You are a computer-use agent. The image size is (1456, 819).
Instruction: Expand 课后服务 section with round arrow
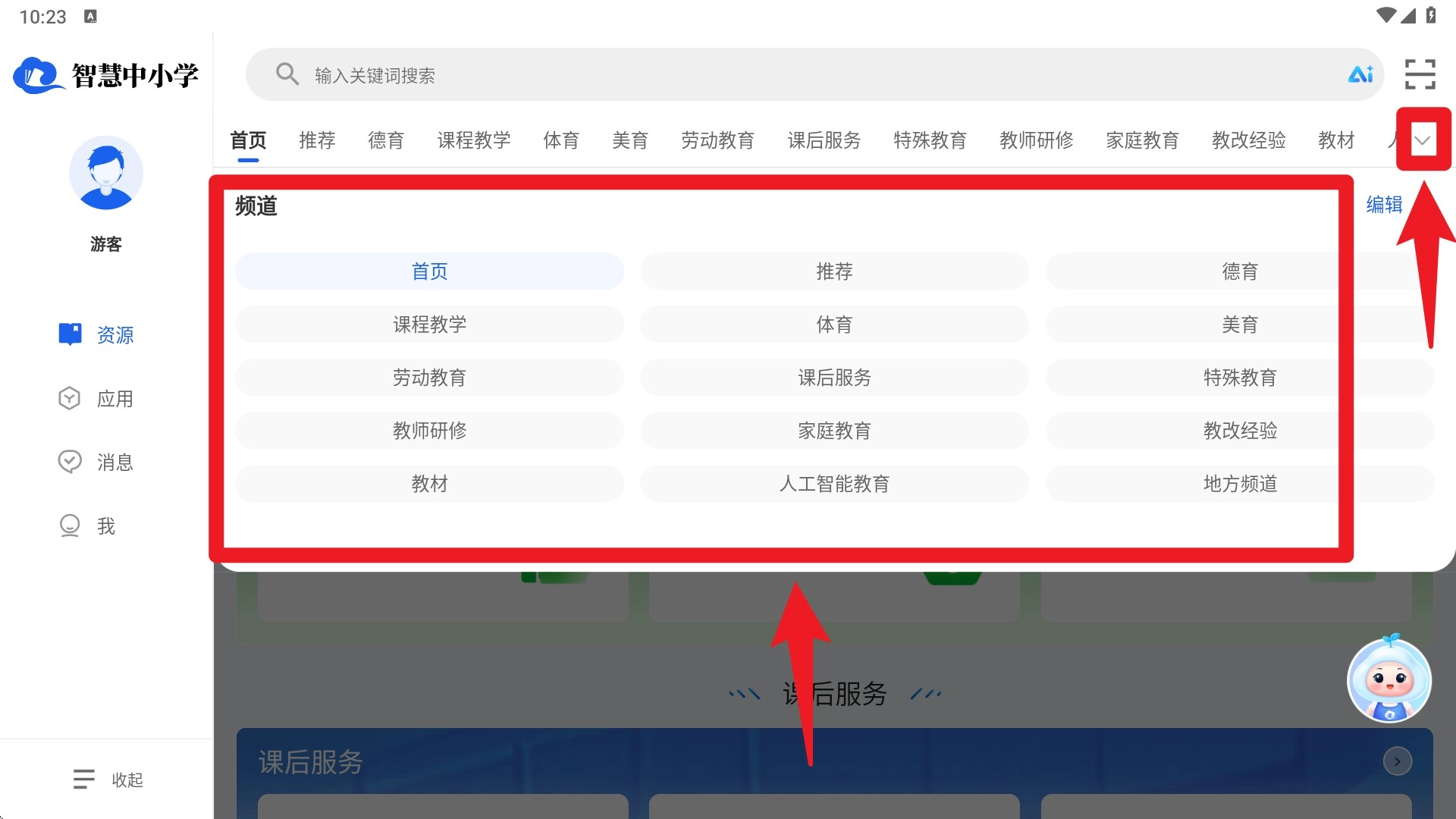pyautogui.click(x=1397, y=761)
